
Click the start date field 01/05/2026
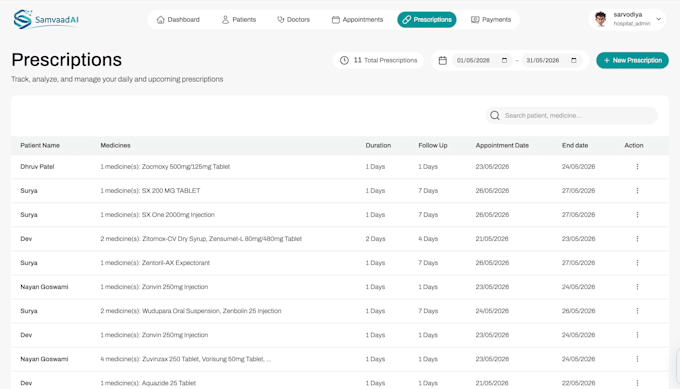[x=482, y=60]
